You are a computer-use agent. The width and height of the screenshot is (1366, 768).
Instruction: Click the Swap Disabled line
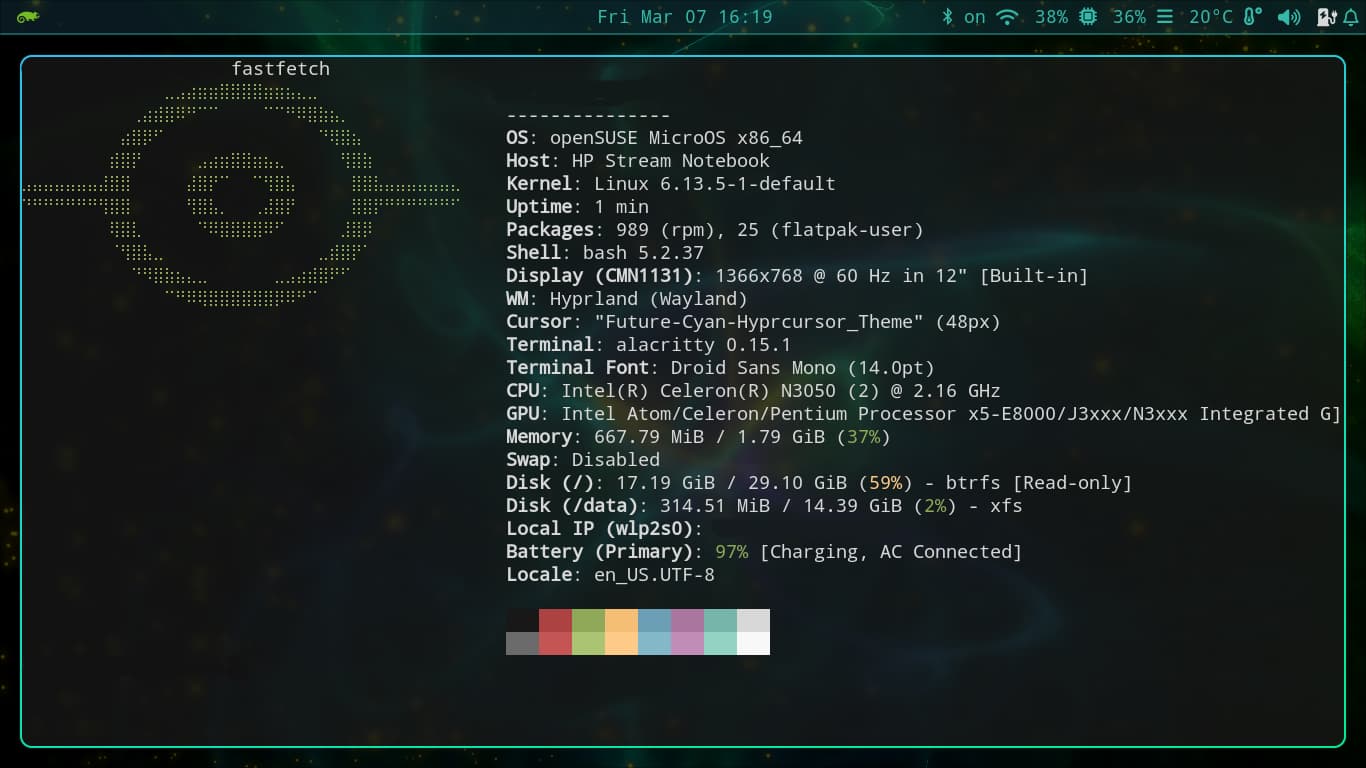[x=583, y=460]
